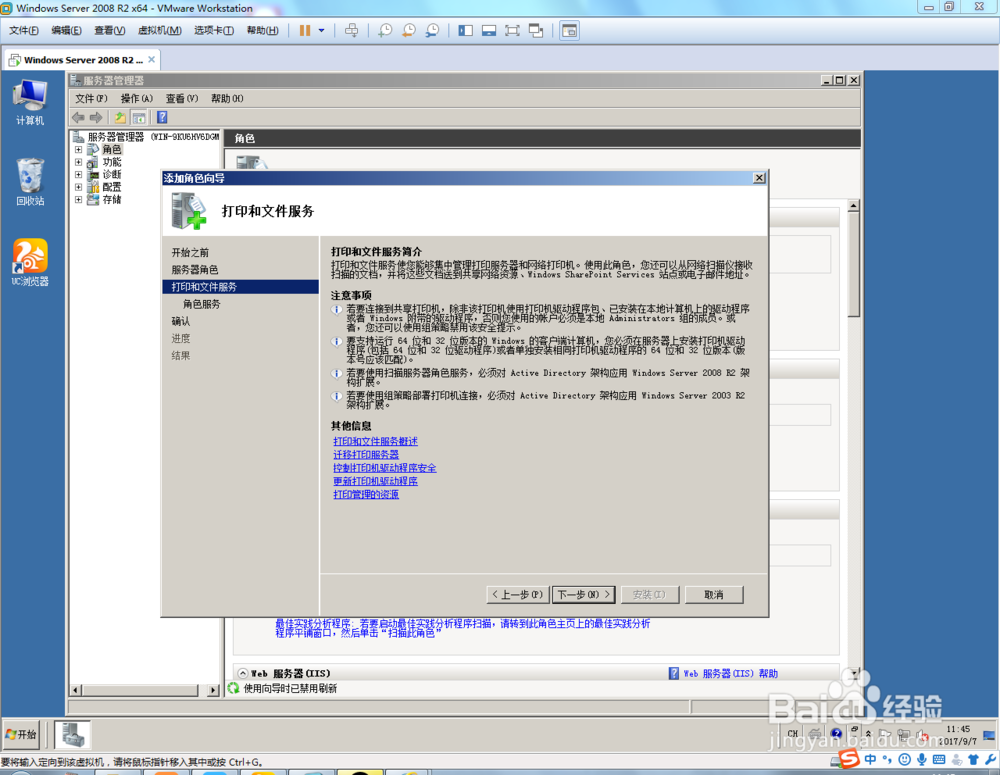Screen dimensions: 1000x775
Task: Click the Send Ctrl+Alt+Del toolbar icon
Action: (x=351, y=31)
